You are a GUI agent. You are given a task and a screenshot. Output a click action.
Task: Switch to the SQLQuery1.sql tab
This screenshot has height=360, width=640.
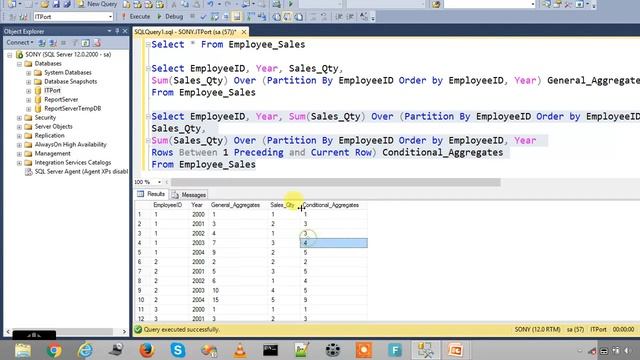click(185, 31)
